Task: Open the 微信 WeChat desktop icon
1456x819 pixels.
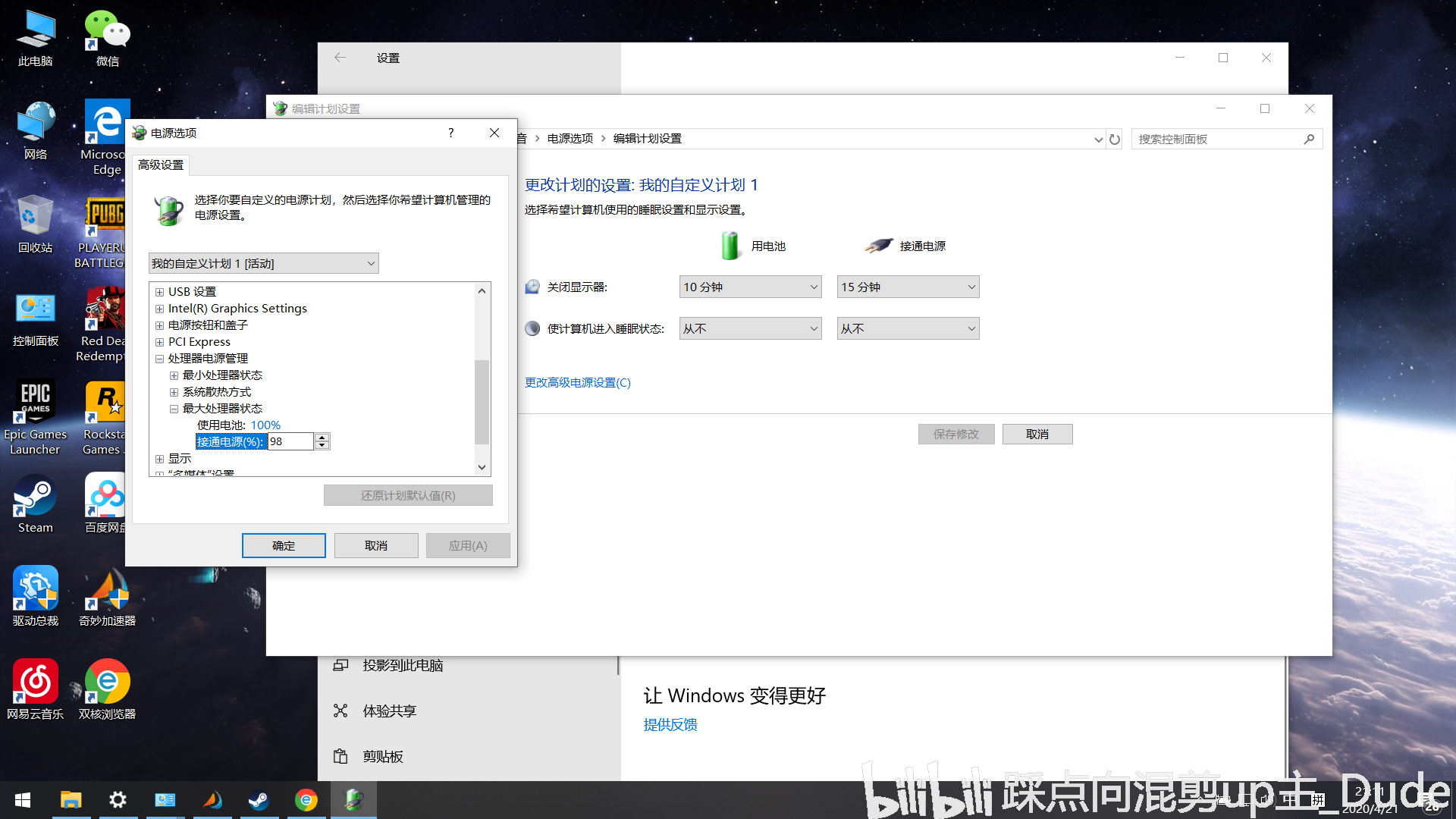Action: point(107,38)
